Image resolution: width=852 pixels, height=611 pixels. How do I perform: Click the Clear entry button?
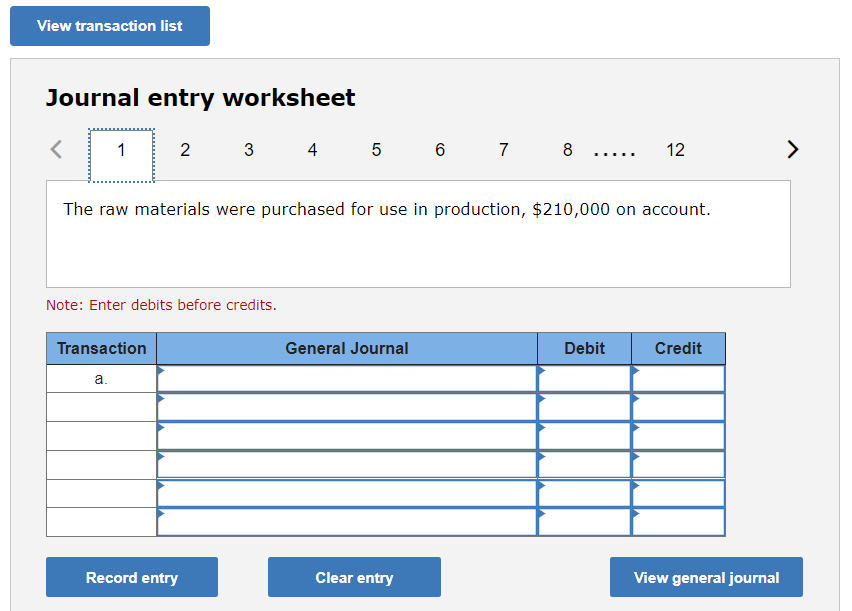354,577
